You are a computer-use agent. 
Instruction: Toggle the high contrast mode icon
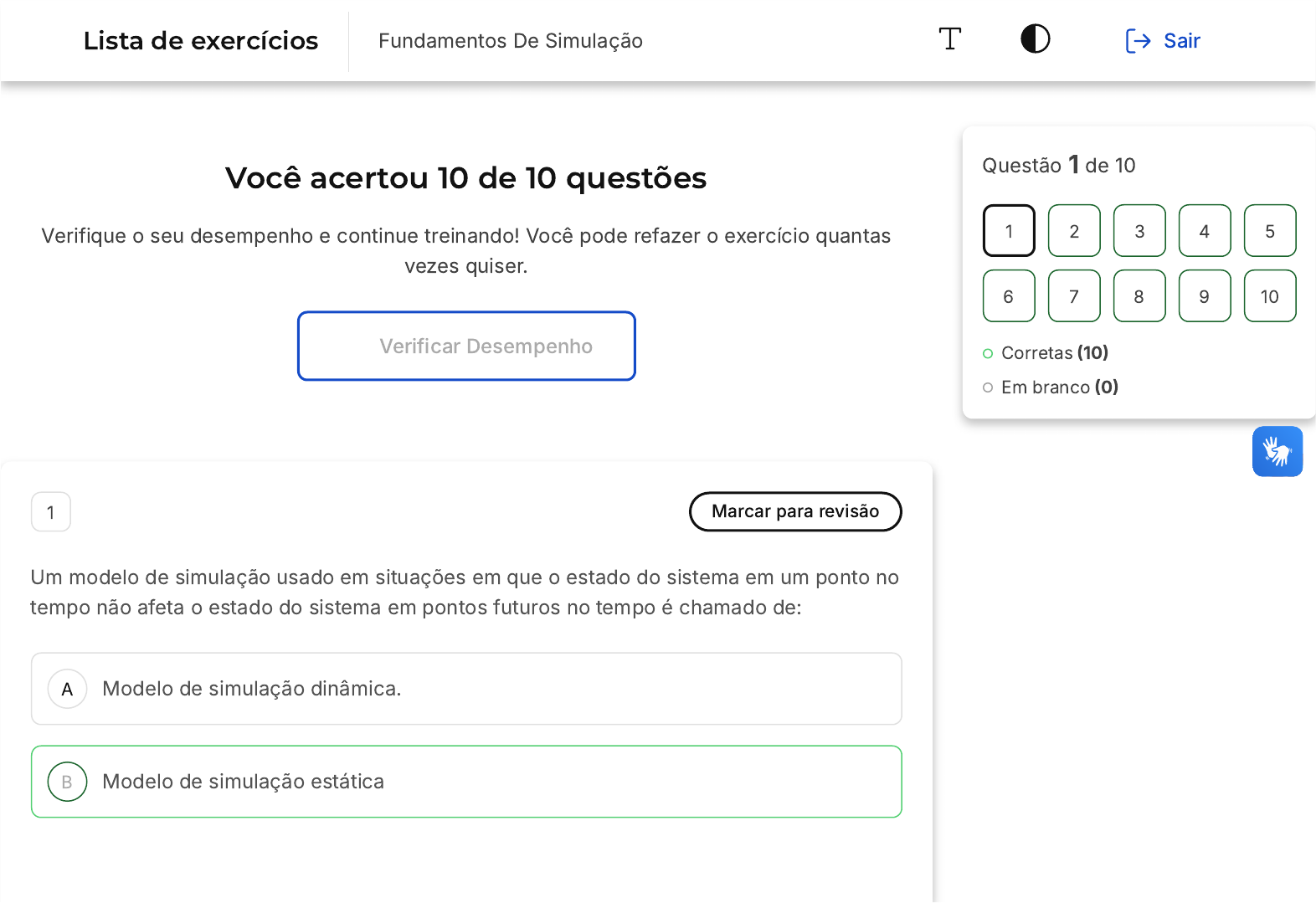tap(1035, 39)
